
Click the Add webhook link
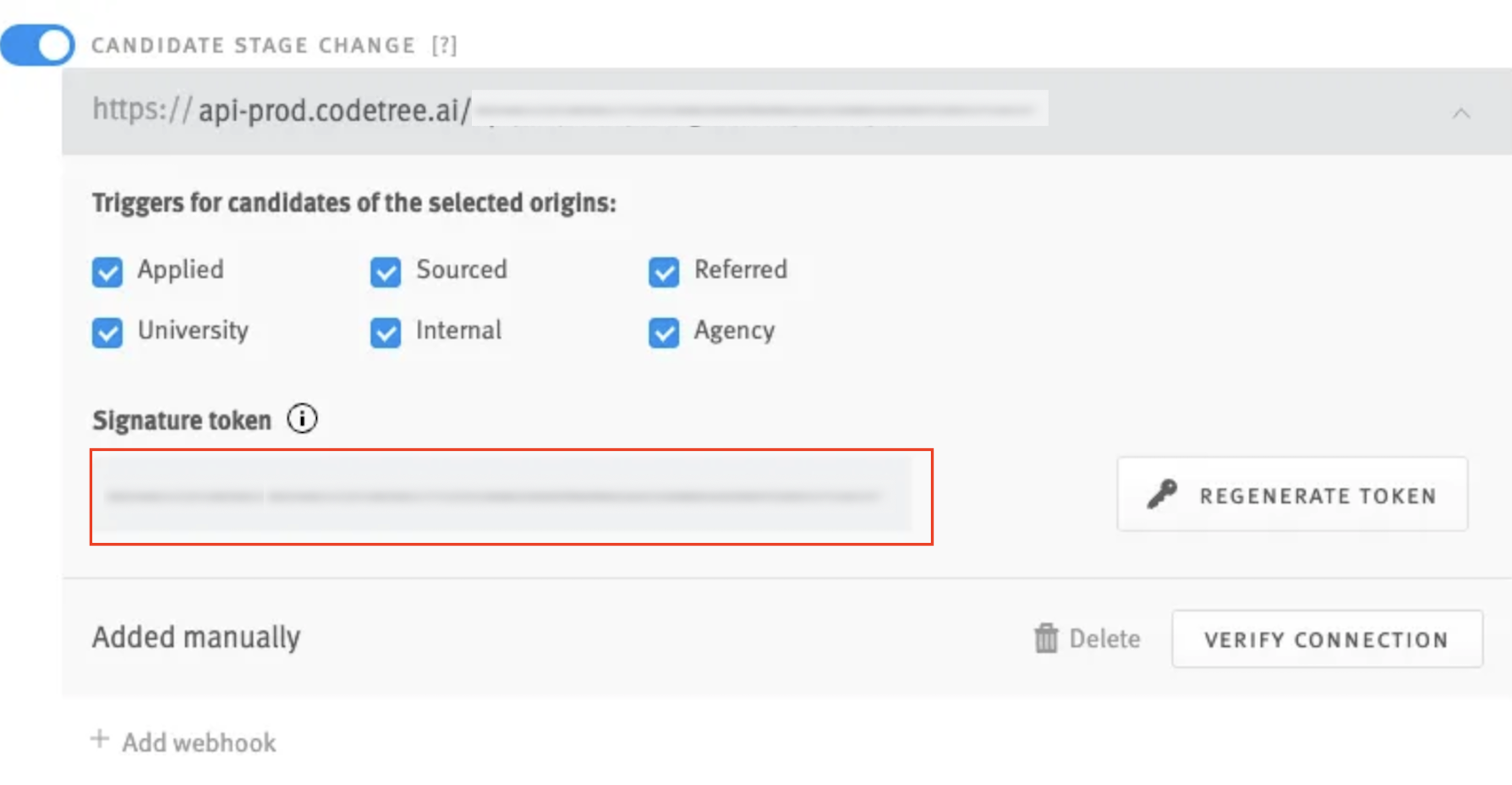tap(199, 743)
